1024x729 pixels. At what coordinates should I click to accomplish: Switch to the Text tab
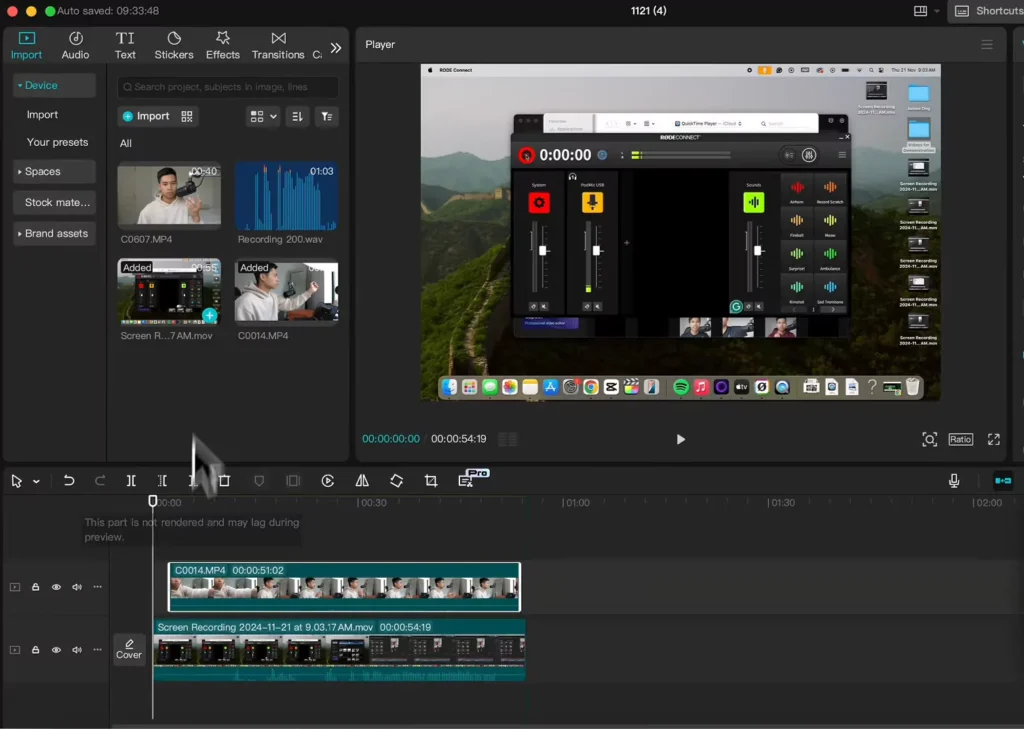(125, 46)
